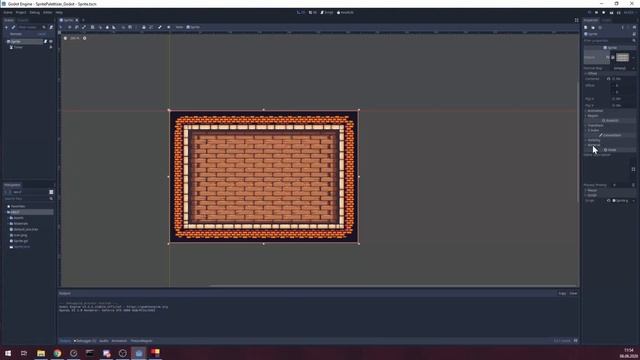Toggle smart snapping in the toolbar
Image resolution: width=640 pixels, height=360 pixels.
123,27
